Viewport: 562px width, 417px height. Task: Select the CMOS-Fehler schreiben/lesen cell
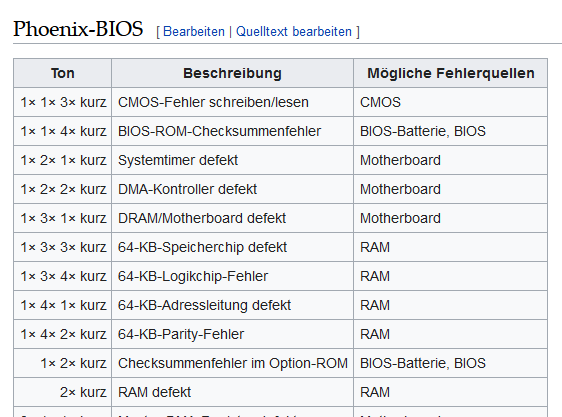(x=232, y=102)
